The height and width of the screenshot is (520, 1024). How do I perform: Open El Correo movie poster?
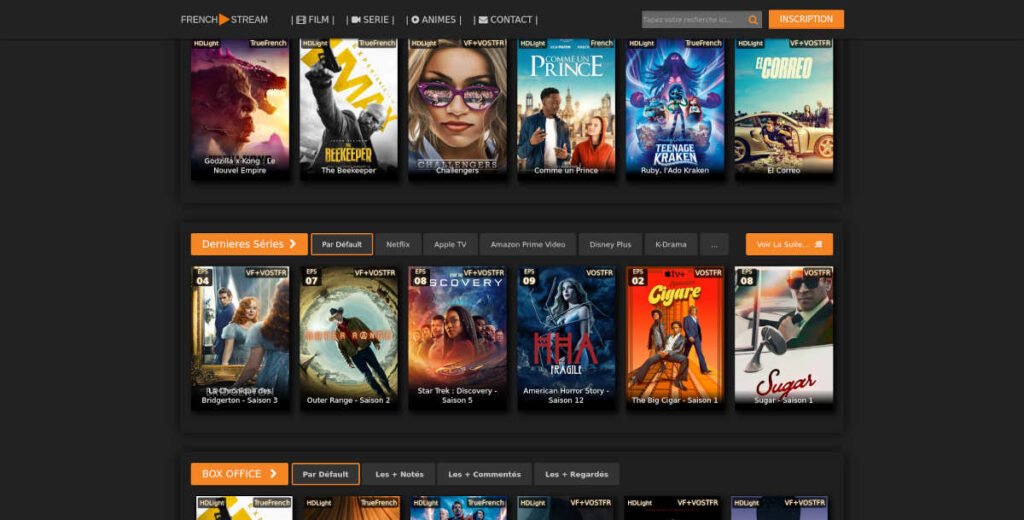[784, 110]
